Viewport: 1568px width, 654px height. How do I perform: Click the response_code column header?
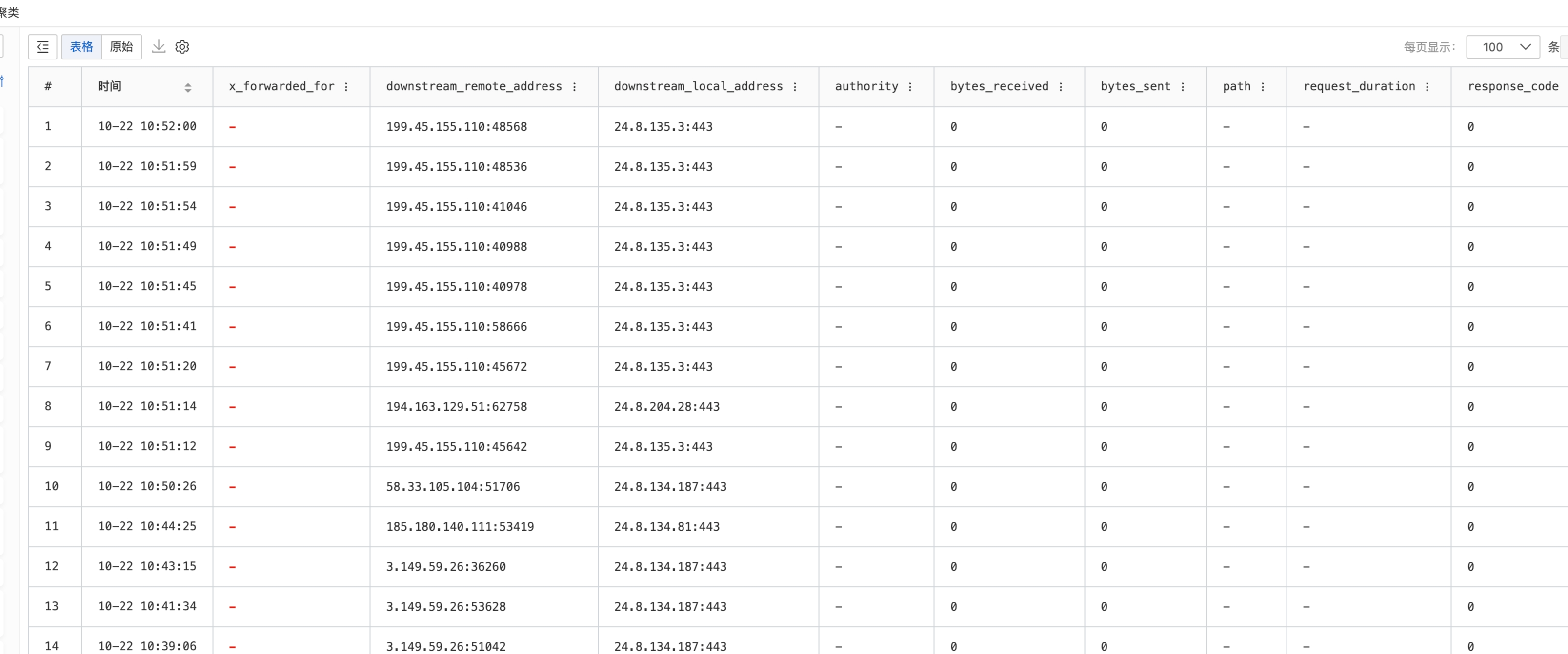click(1512, 86)
